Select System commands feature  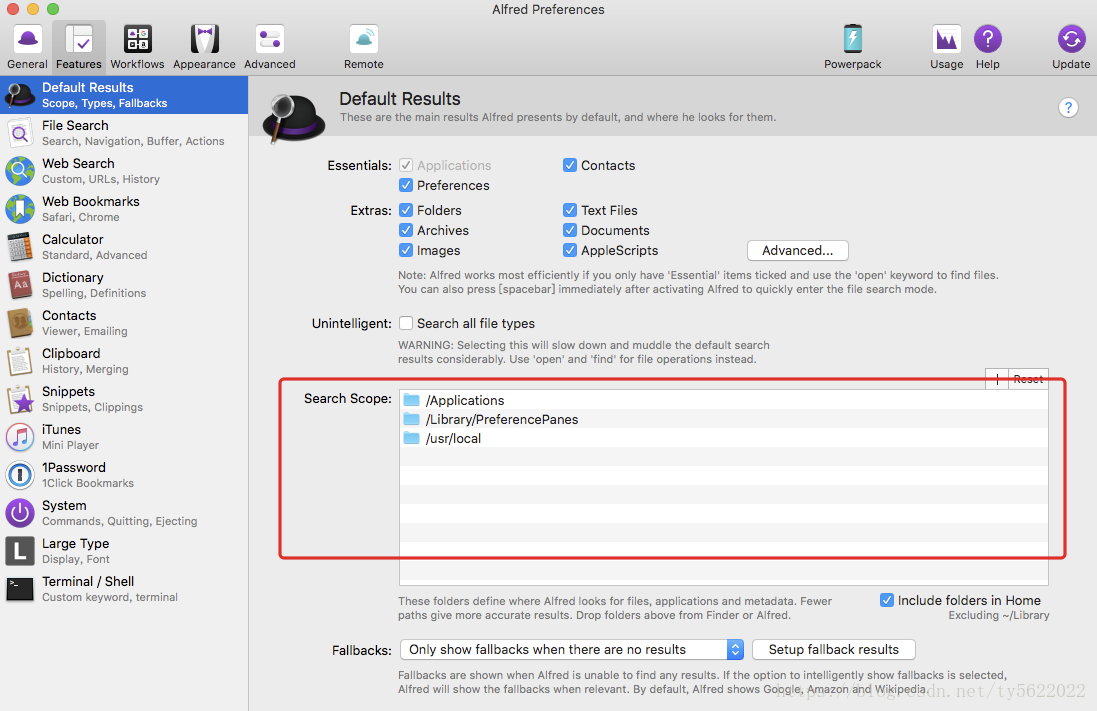coord(124,513)
